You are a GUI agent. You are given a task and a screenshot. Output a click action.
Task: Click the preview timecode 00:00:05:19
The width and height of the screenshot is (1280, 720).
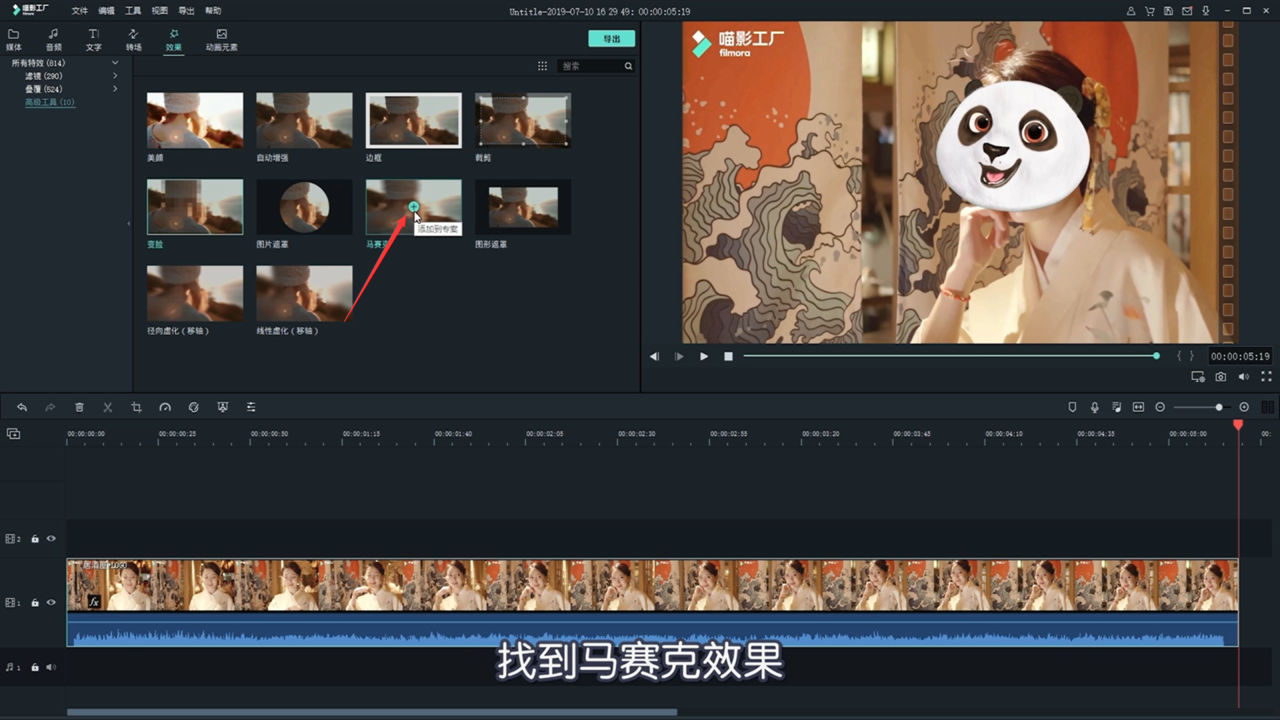point(1239,356)
